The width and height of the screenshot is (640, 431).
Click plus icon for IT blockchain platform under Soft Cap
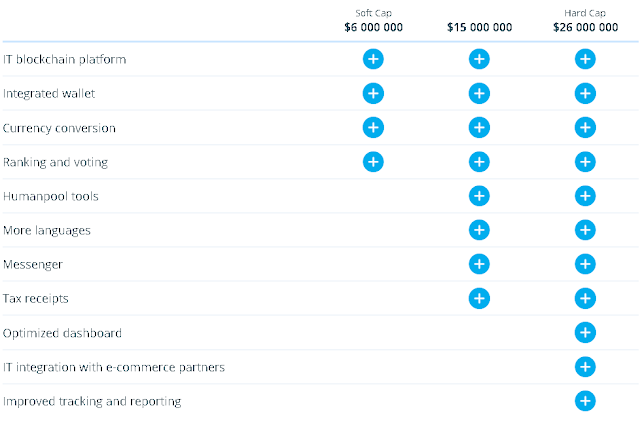(x=373, y=59)
